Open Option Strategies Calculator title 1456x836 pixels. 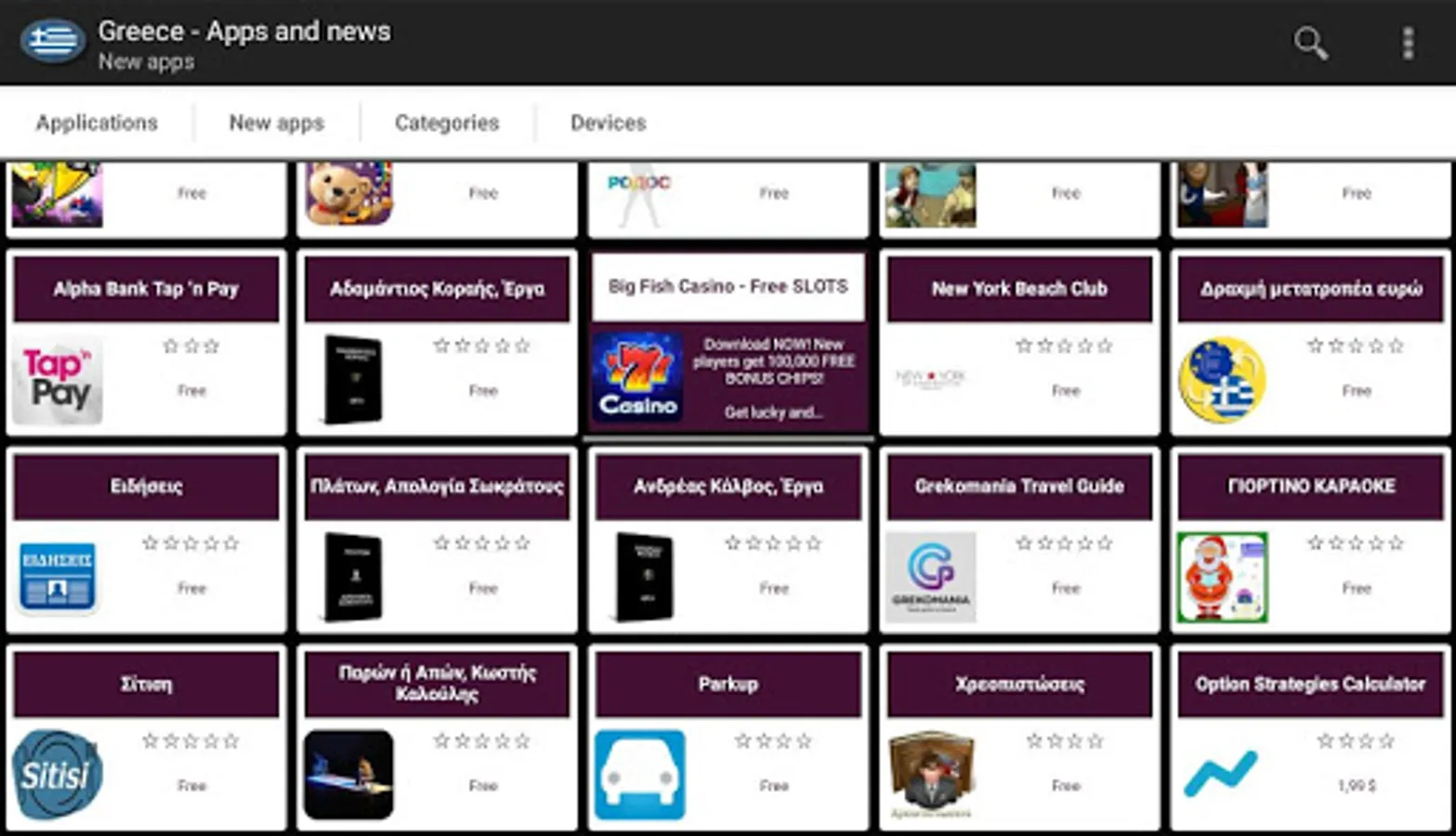pos(1310,685)
